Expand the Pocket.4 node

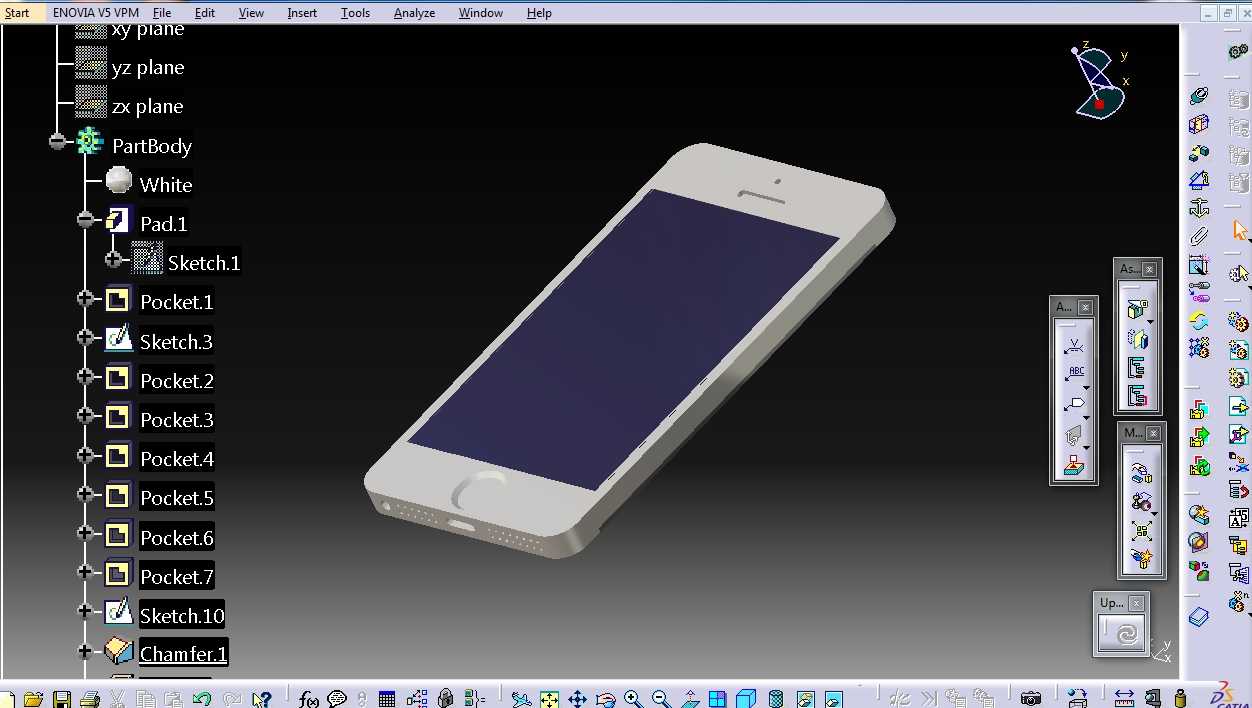(86, 456)
